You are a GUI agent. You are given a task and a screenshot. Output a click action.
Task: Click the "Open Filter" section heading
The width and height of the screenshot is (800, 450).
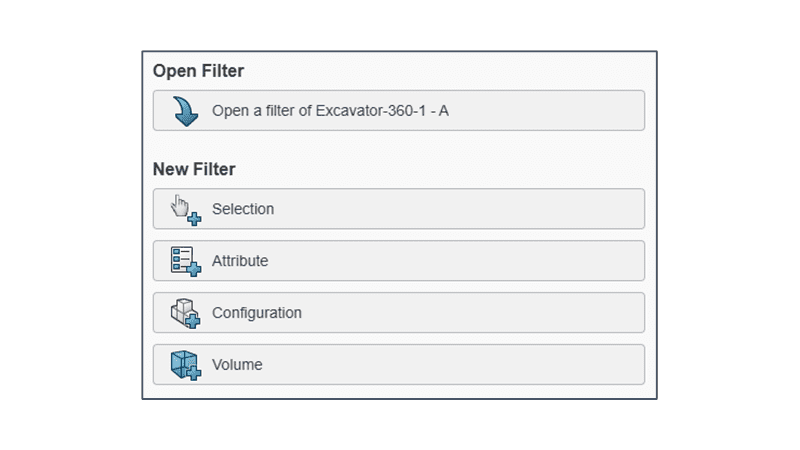(198, 71)
